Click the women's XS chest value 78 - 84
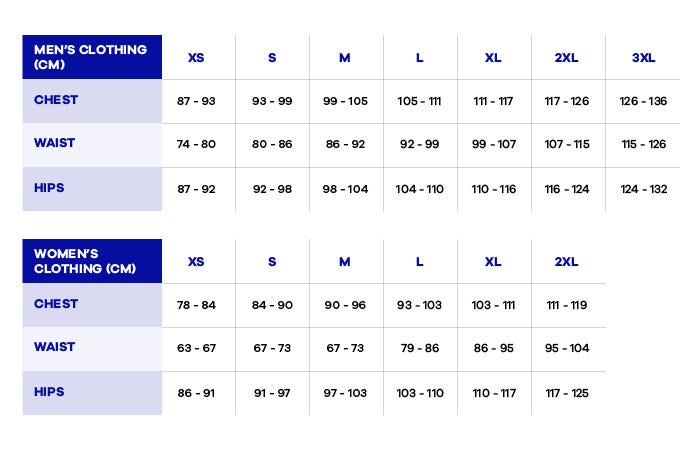Viewport: 700px width, 450px height. 196,305
